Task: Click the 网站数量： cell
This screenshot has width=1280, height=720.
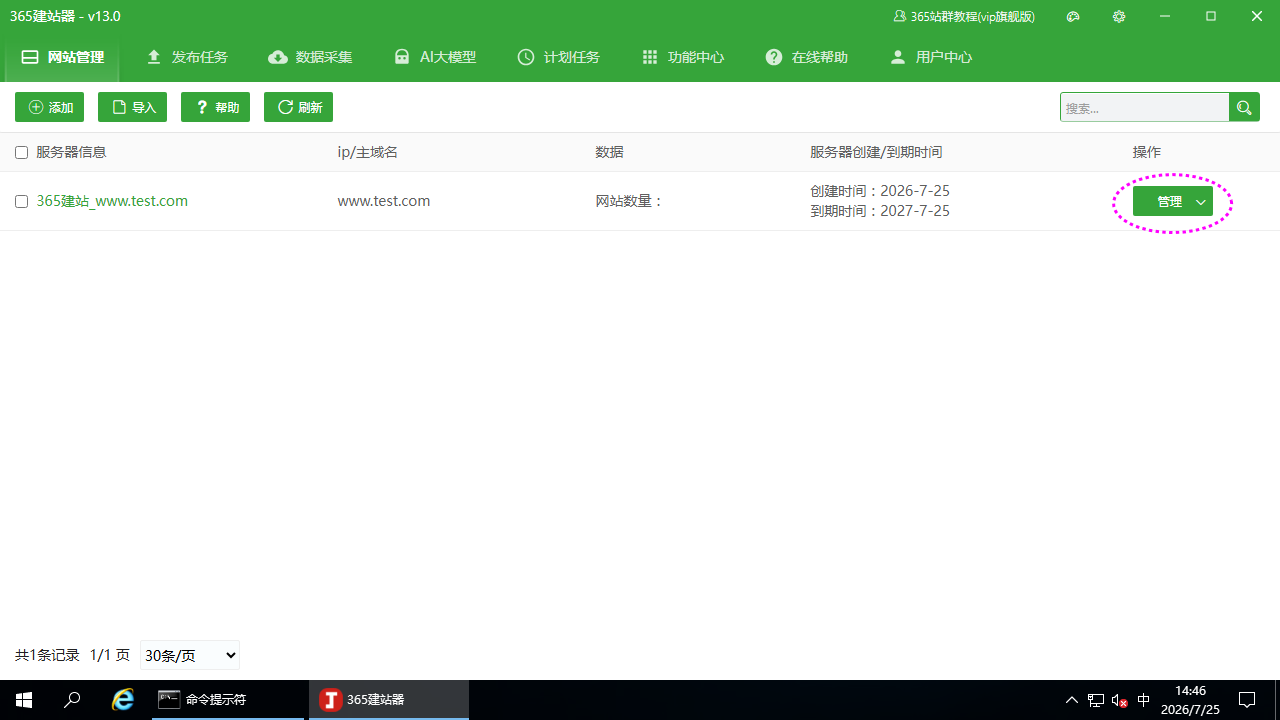Action: click(x=630, y=201)
